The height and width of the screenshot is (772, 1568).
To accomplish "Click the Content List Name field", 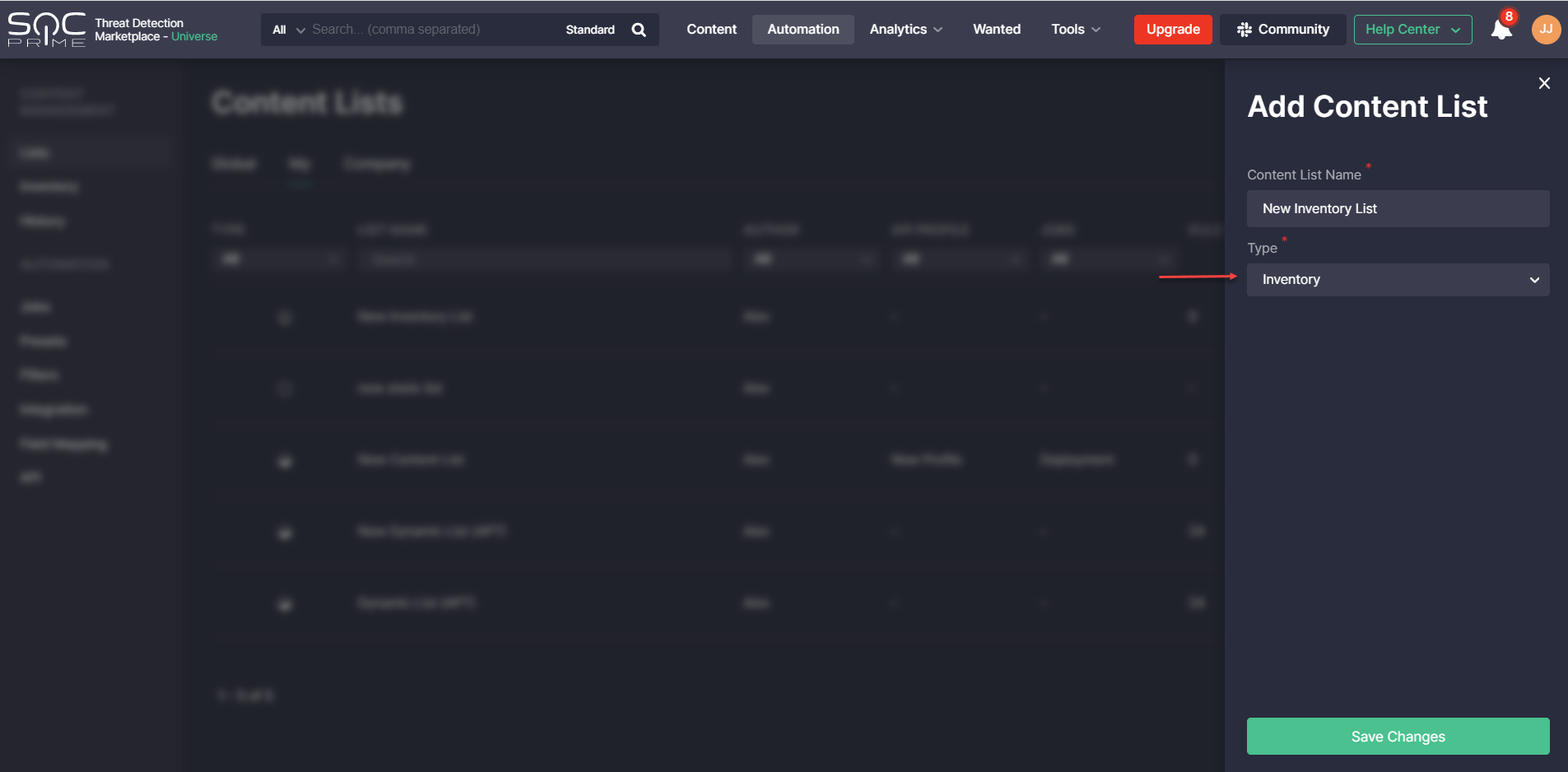I will tap(1397, 209).
